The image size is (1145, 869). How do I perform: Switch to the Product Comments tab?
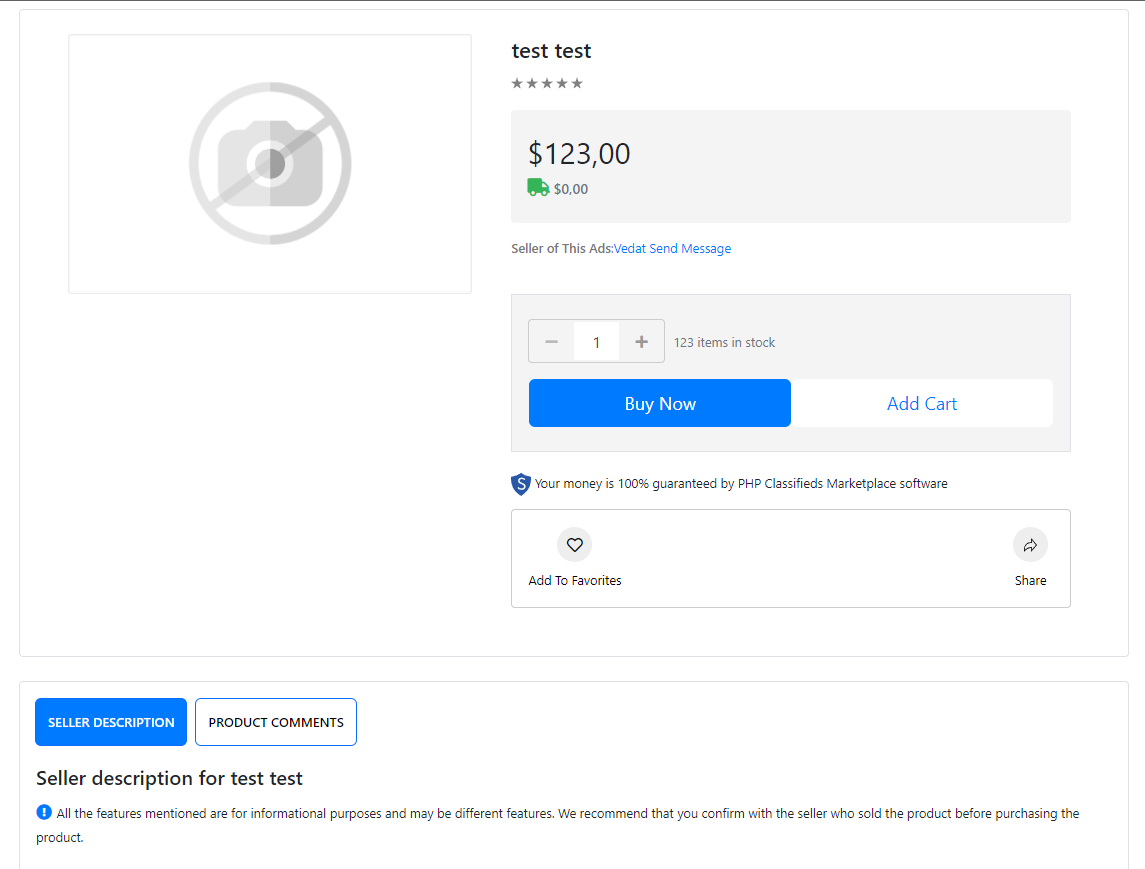[276, 722]
